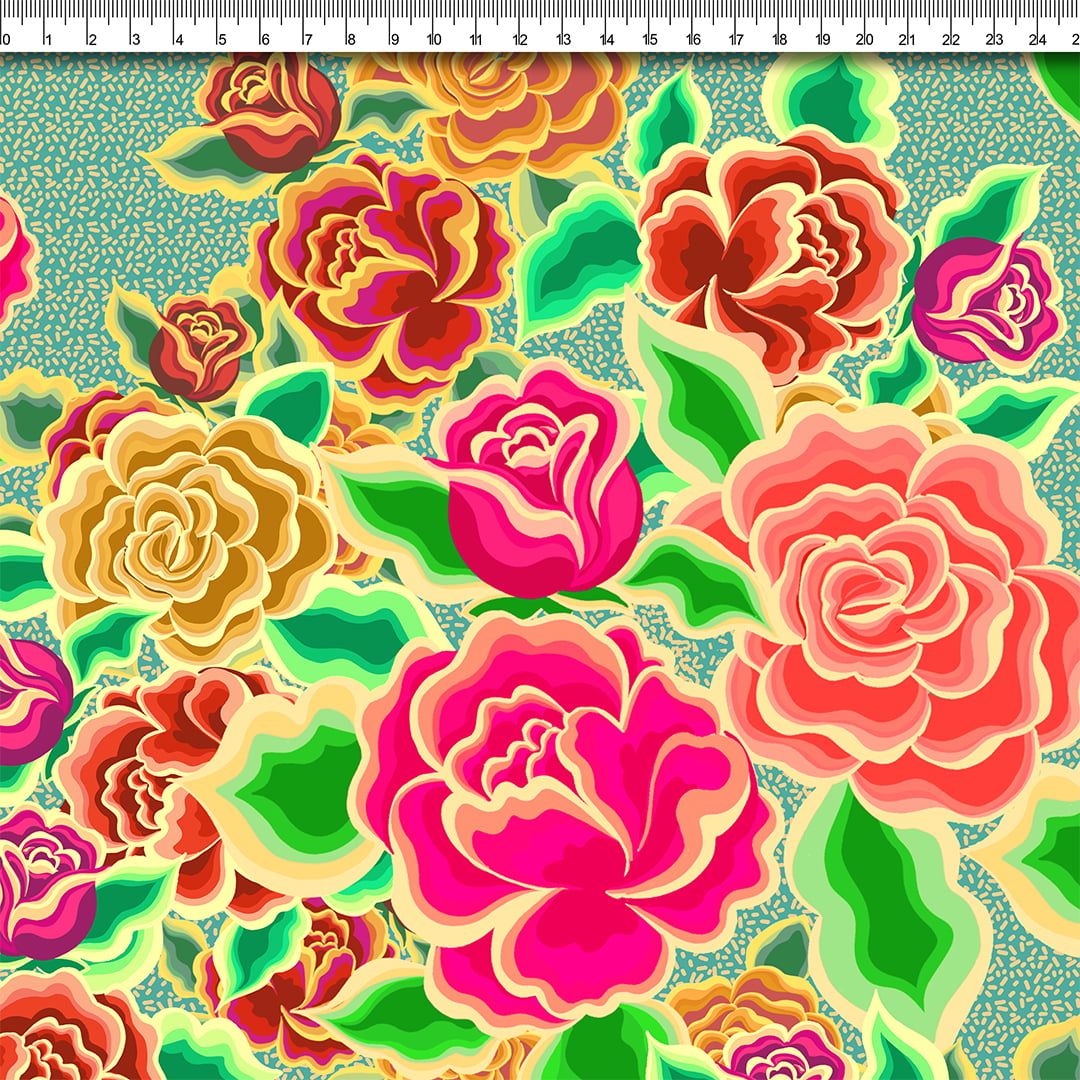Click the ruler mark labeled 12
The width and height of the screenshot is (1080, 1080).
point(520,40)
